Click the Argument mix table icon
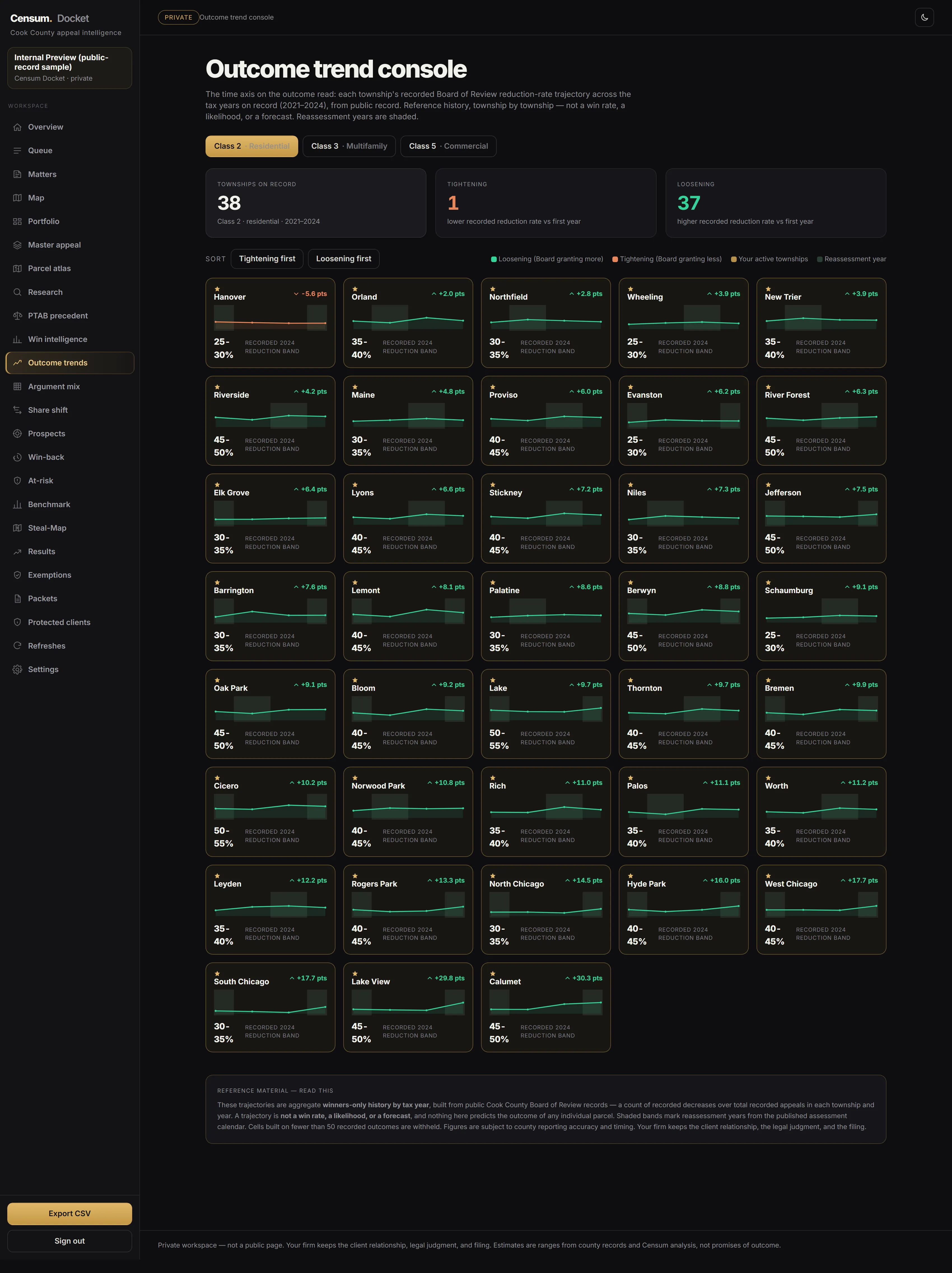 click(x=17, y=387)
